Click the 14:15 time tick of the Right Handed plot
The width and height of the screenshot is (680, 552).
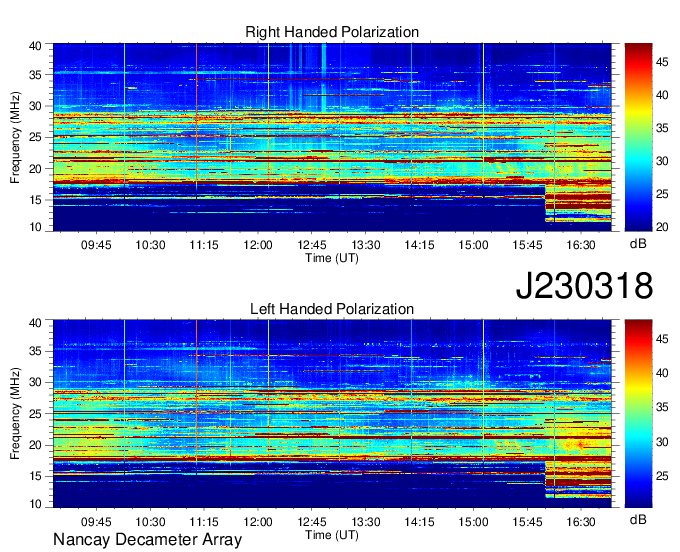point(419,245)
